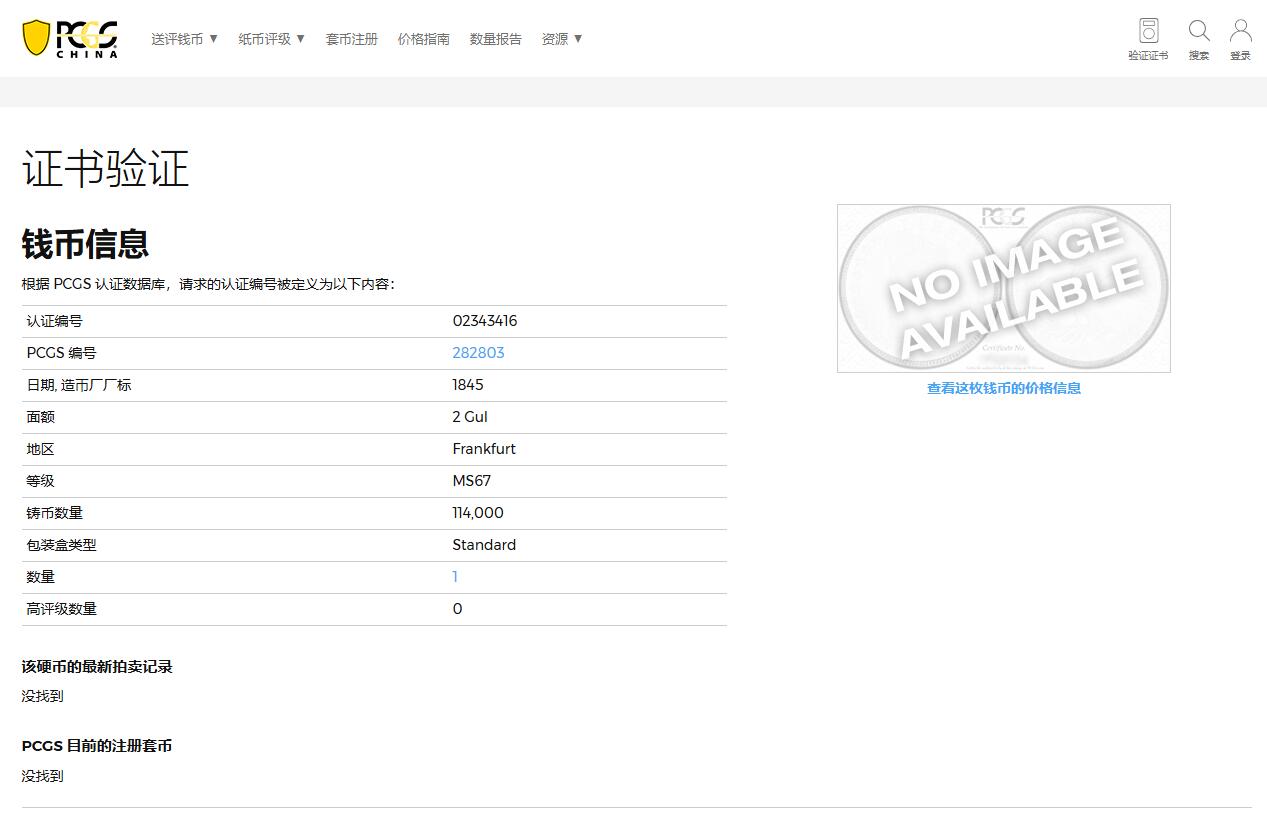1267x823 pixels.
Task: Click the PCGS China shield logo
Action: 70,38
